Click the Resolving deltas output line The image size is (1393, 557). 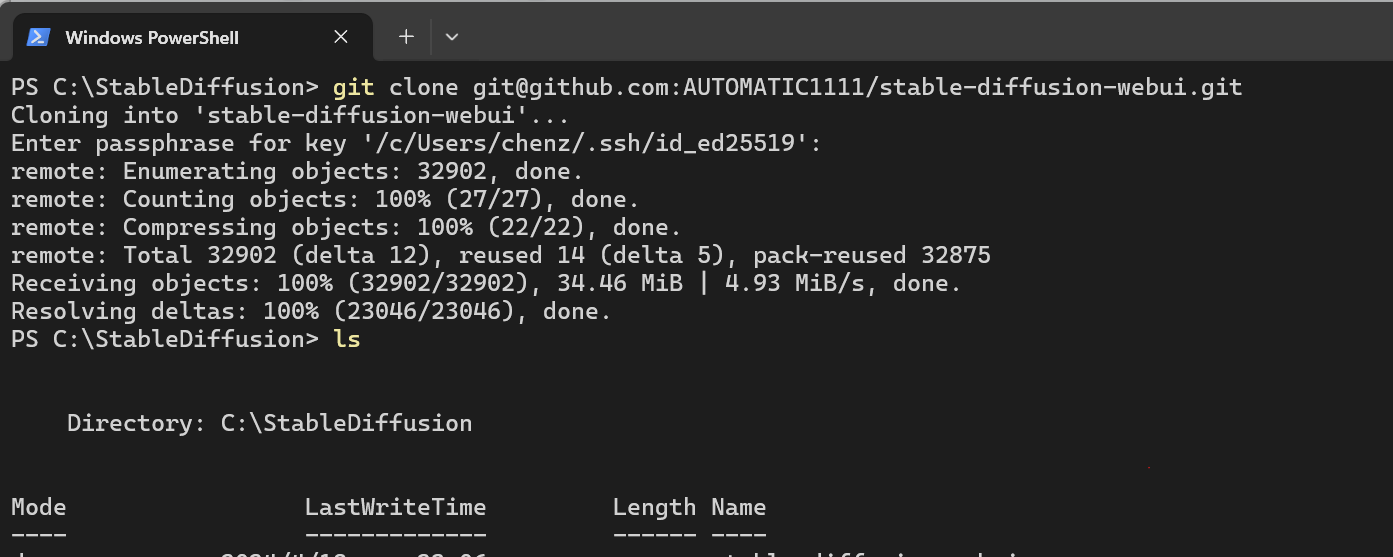tap(311, 311)
